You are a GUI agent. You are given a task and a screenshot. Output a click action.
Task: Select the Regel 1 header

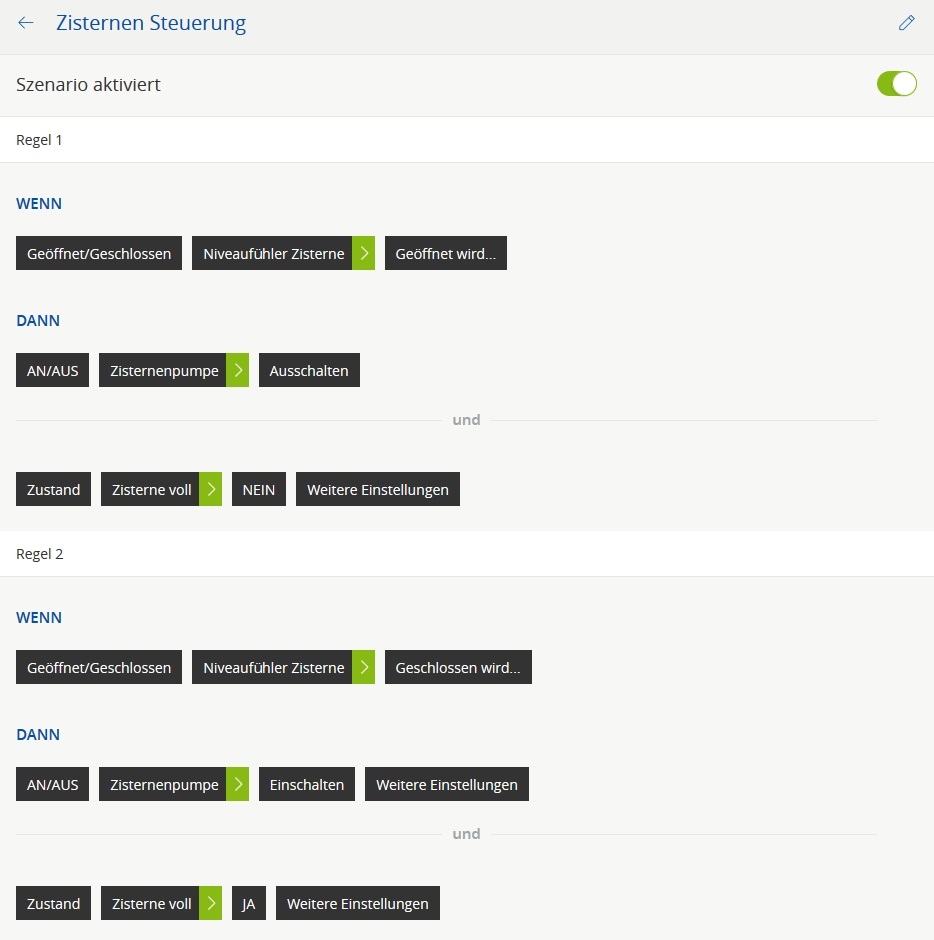(40, 140)
